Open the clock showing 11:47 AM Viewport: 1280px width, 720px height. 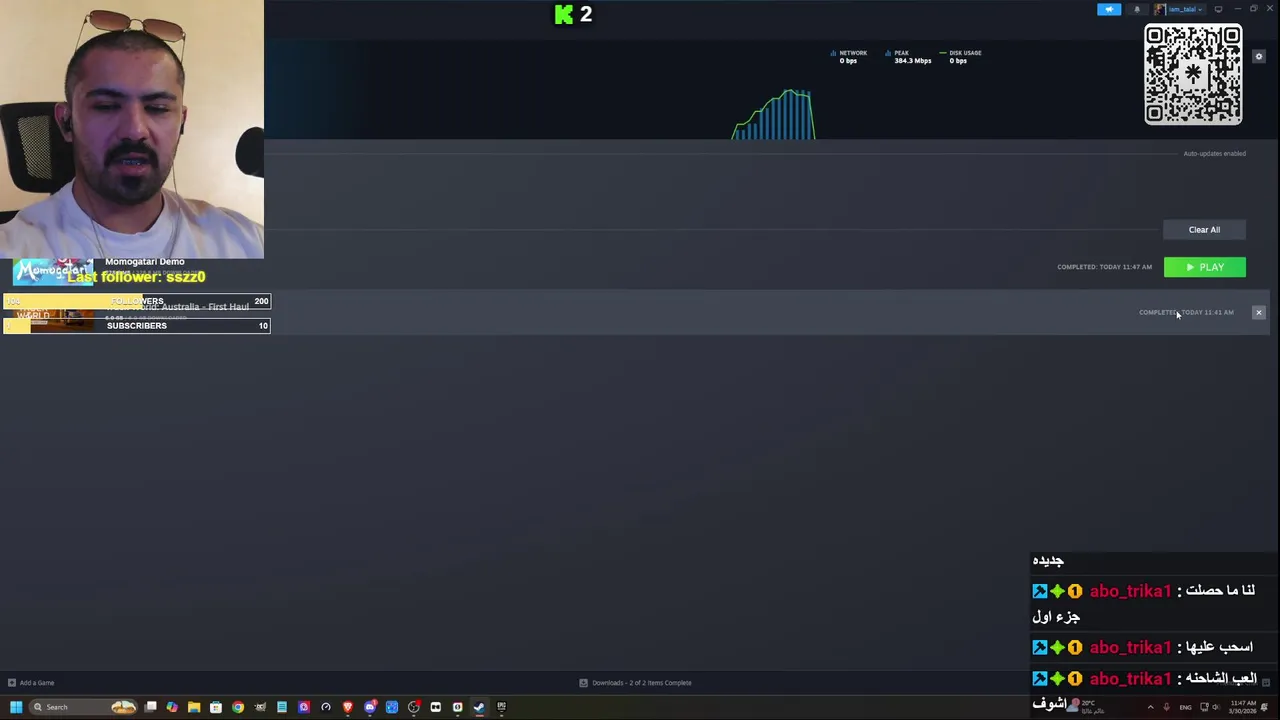pyautogui.click(x=1243, y=707)
